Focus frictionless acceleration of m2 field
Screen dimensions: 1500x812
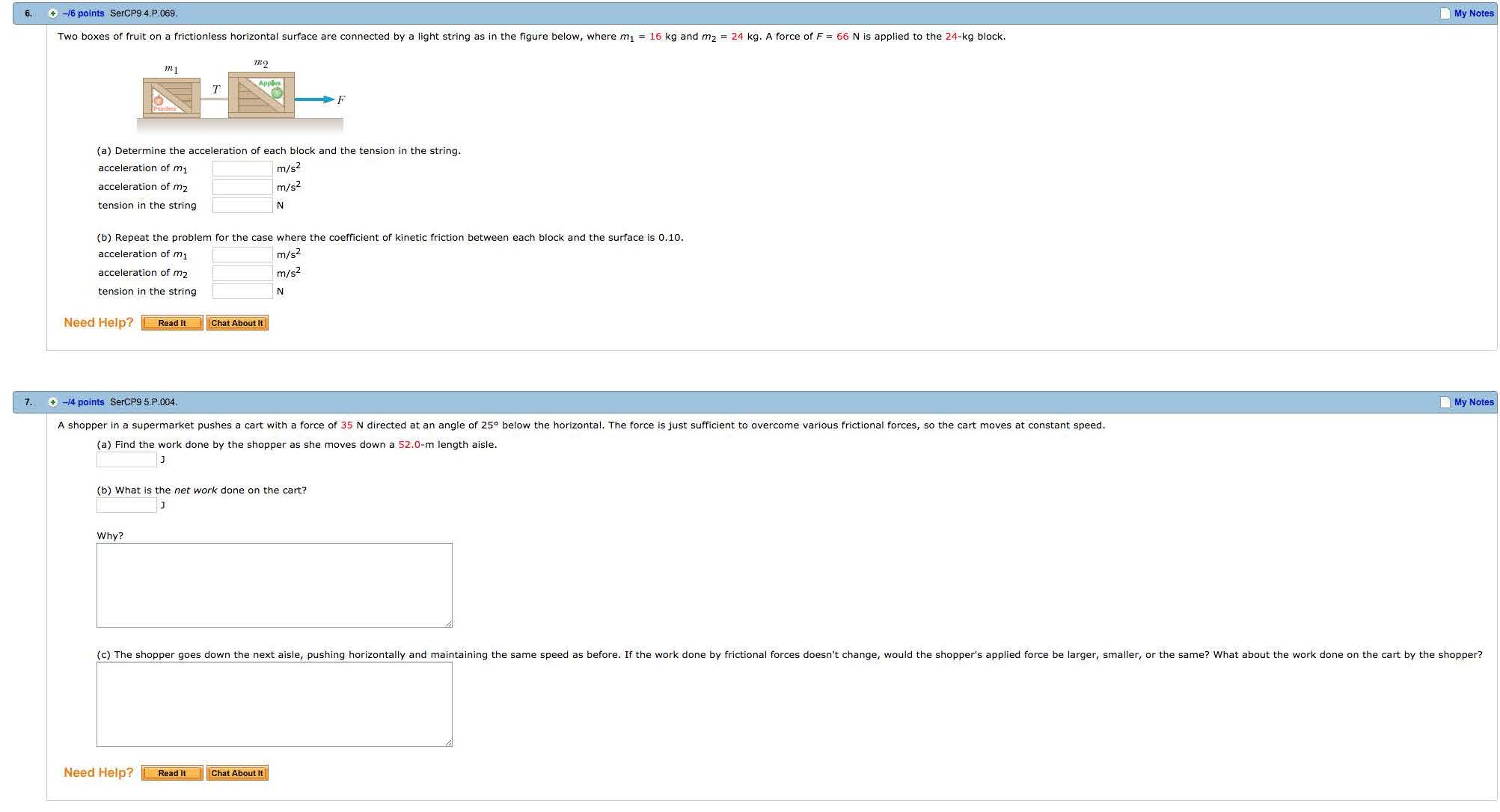pyautogui.click(x=242, y=187)
